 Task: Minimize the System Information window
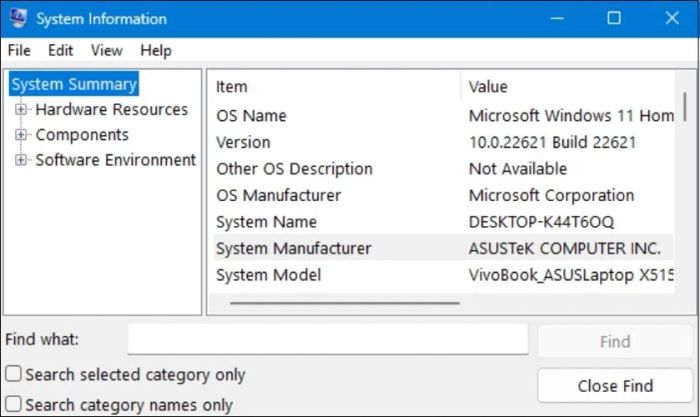557,18
